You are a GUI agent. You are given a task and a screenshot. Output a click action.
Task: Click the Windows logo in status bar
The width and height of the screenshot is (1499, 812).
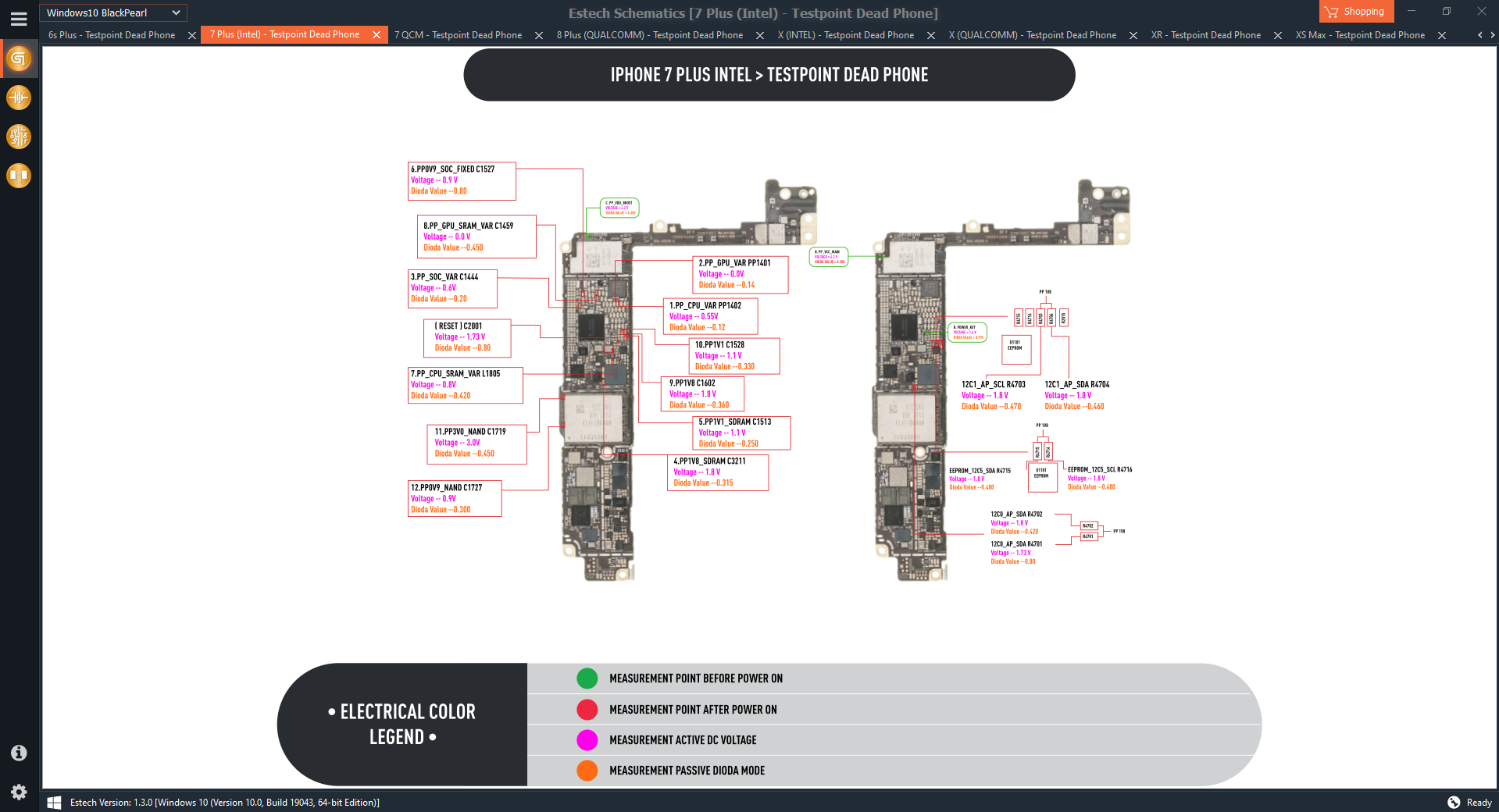click(x=54, y=803)
